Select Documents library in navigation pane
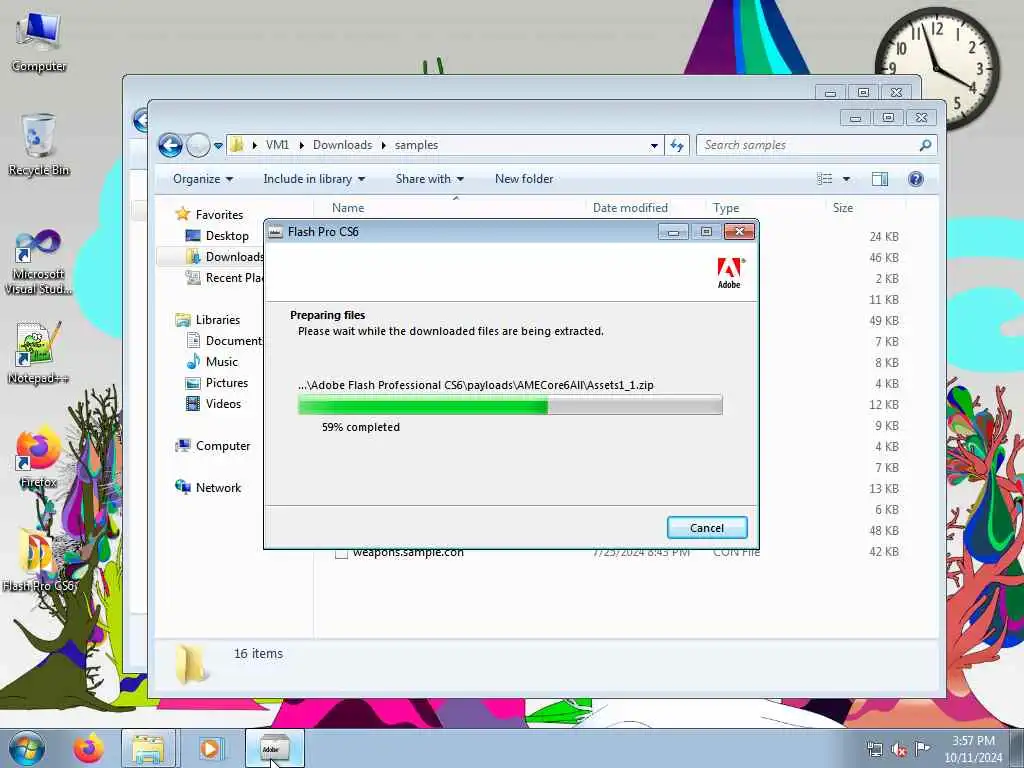Screen dimensions: 1024x768 pyautogui.click(x=225, y=341)
